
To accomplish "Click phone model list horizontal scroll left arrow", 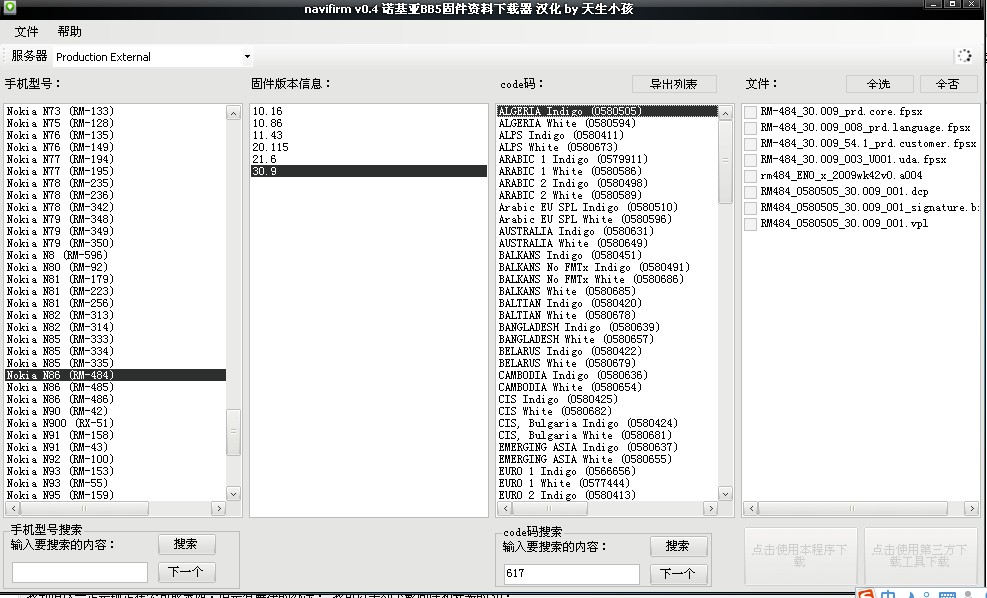I will (x=13, y=508).
